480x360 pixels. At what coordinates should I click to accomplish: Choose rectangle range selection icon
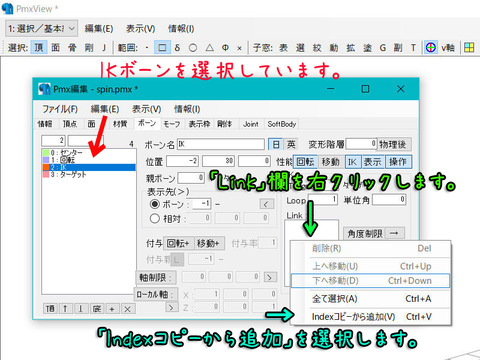(162, 48)
